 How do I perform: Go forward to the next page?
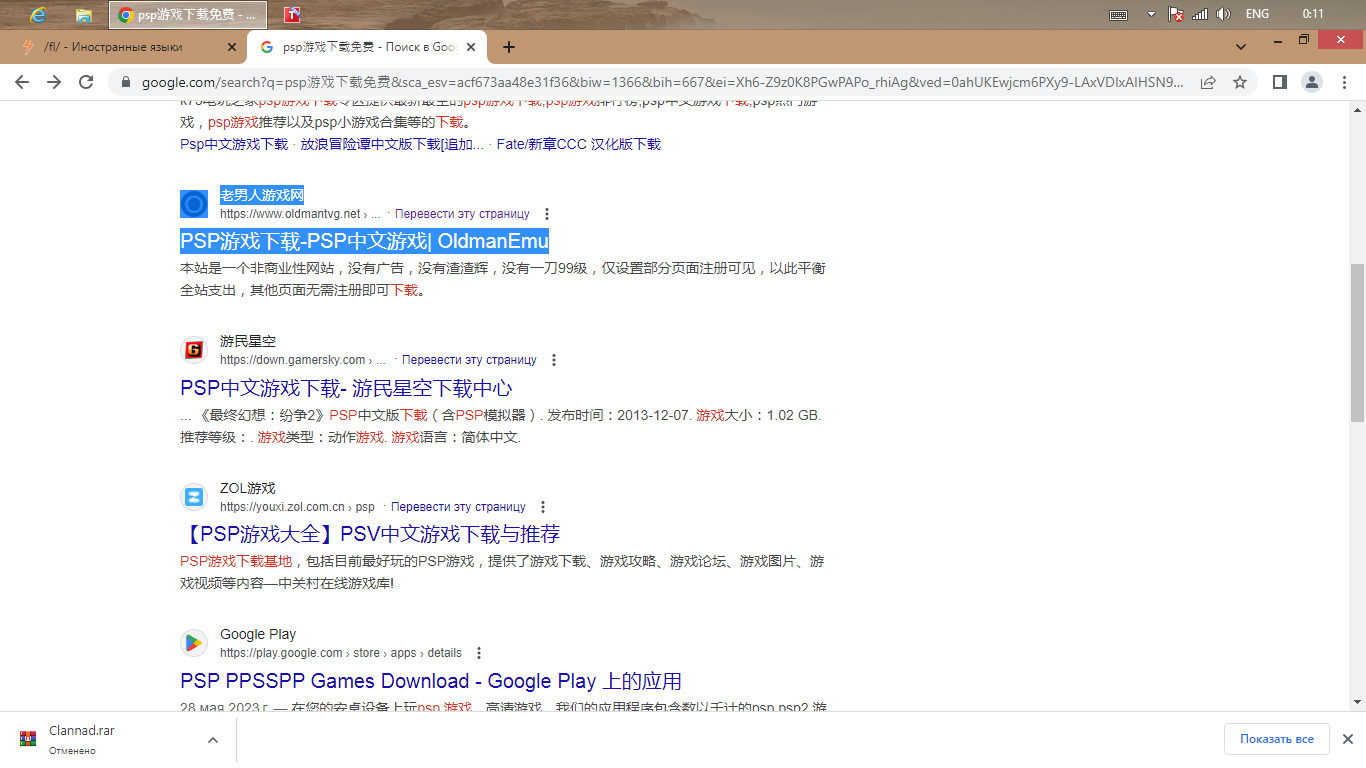point(54,82)
